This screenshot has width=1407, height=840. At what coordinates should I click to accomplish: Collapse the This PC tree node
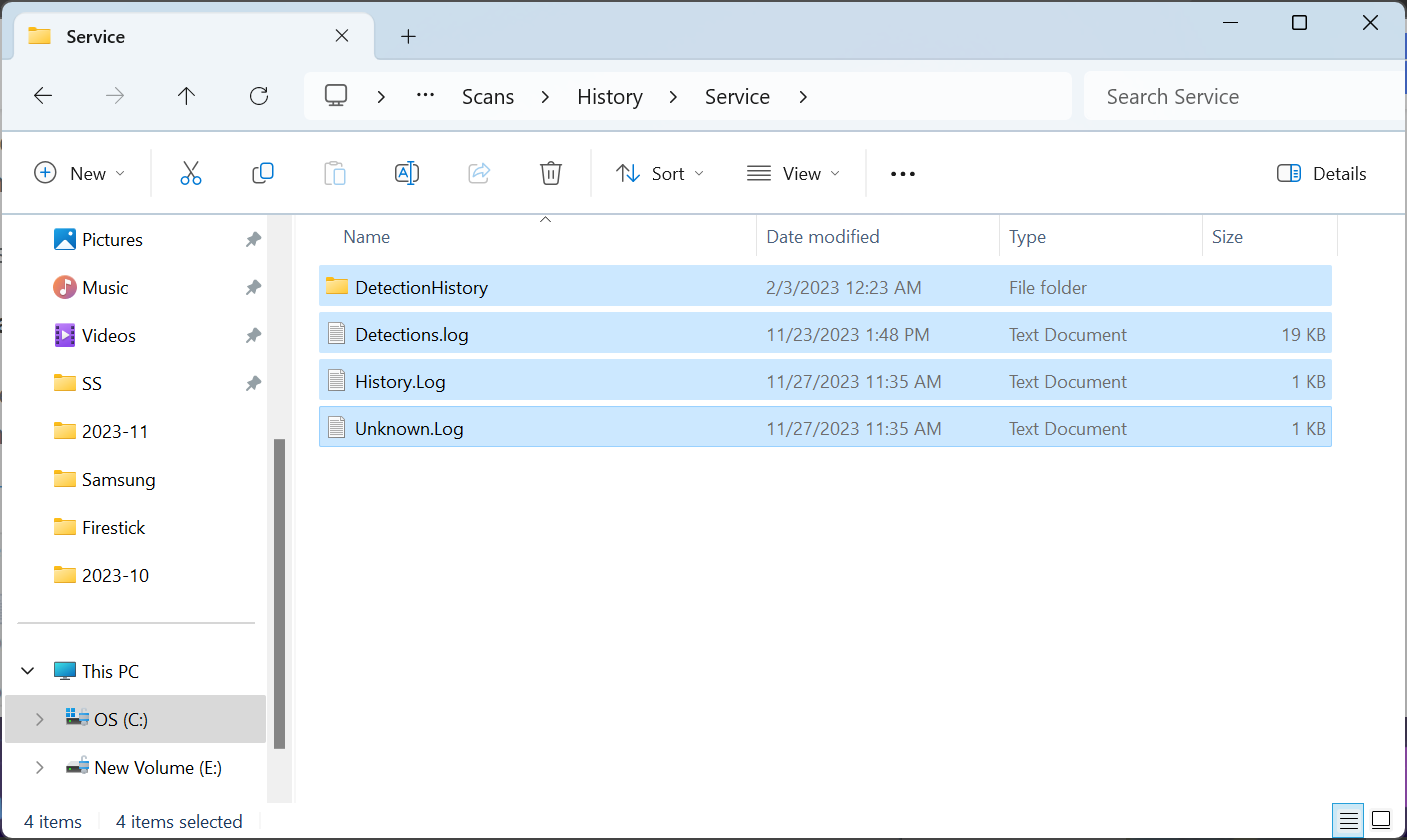29,671
